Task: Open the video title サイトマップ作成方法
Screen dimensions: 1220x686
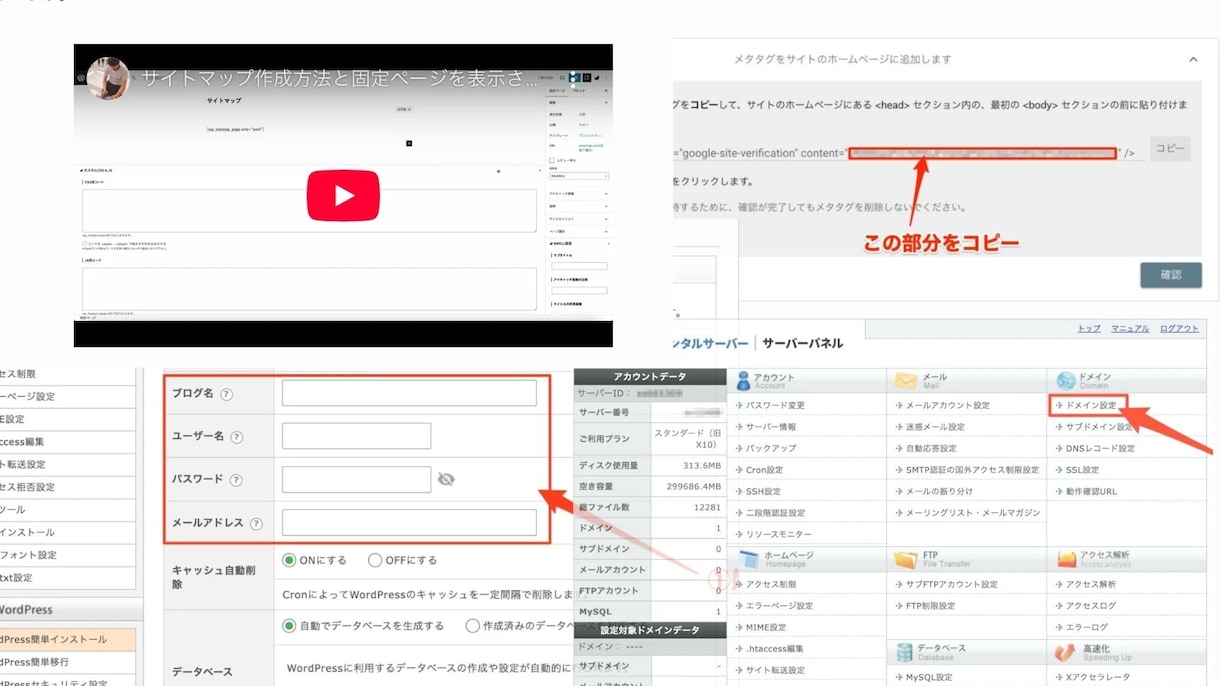Action: pyautogui.click(x=340, y=78)
